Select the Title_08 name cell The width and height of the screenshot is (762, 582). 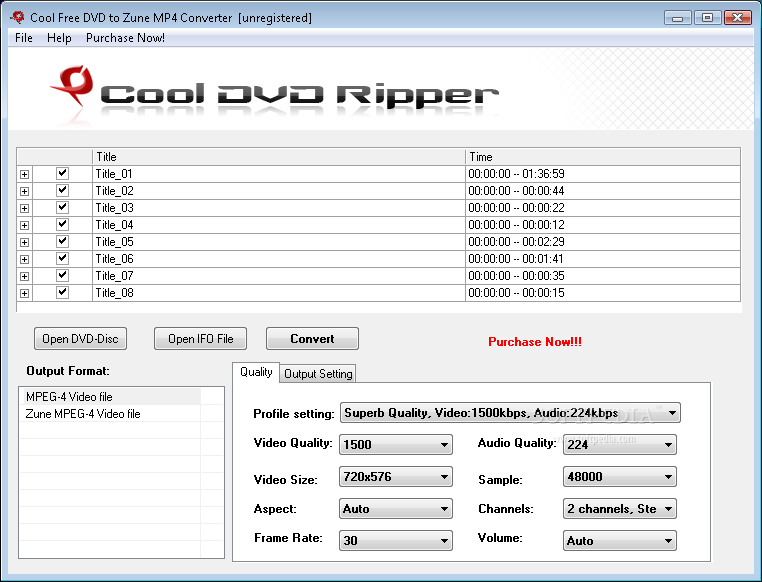(278, 293)
